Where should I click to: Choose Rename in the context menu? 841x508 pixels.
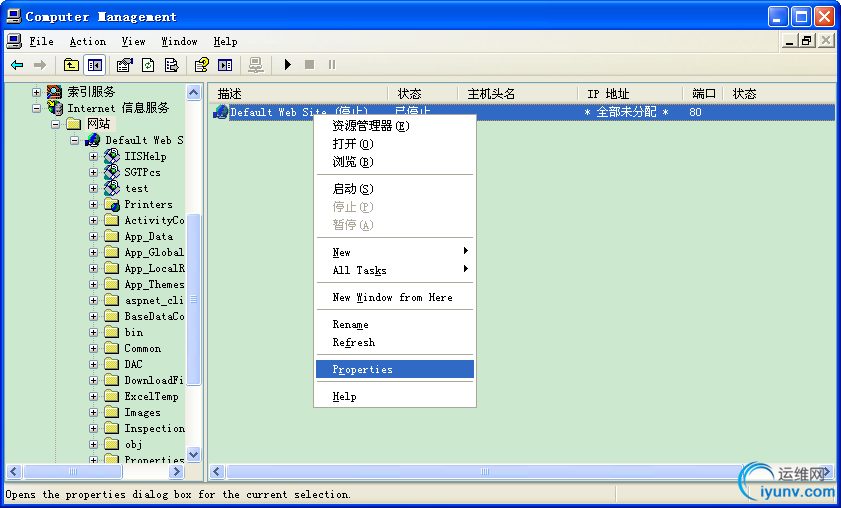pyautogui.click(x=395, y=325)
